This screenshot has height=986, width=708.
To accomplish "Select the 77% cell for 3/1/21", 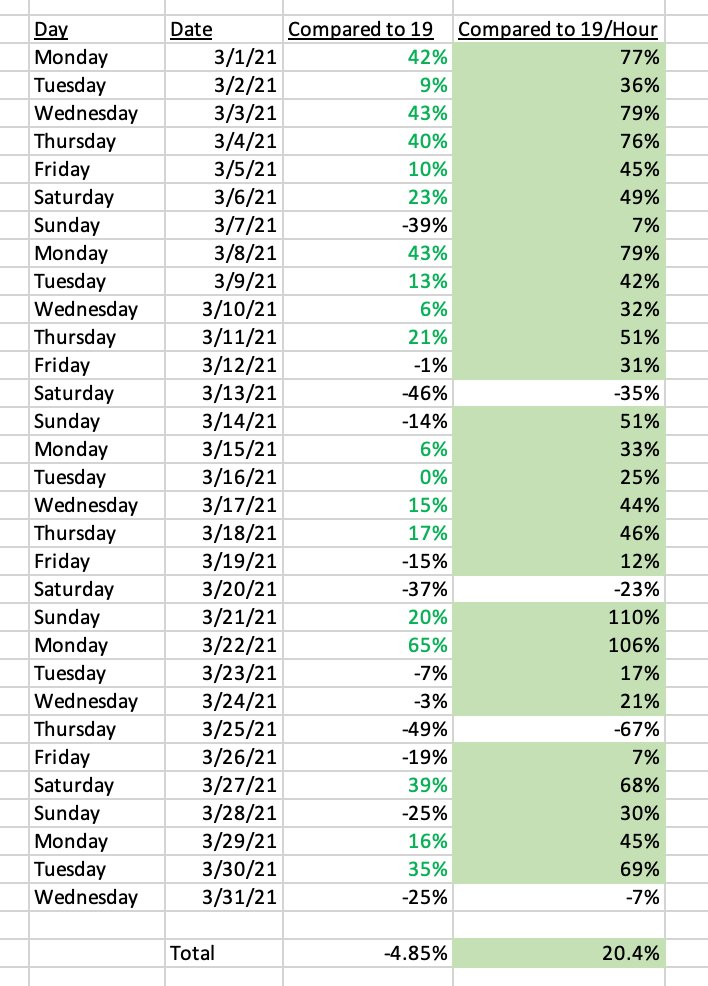I will click(558, 57).
